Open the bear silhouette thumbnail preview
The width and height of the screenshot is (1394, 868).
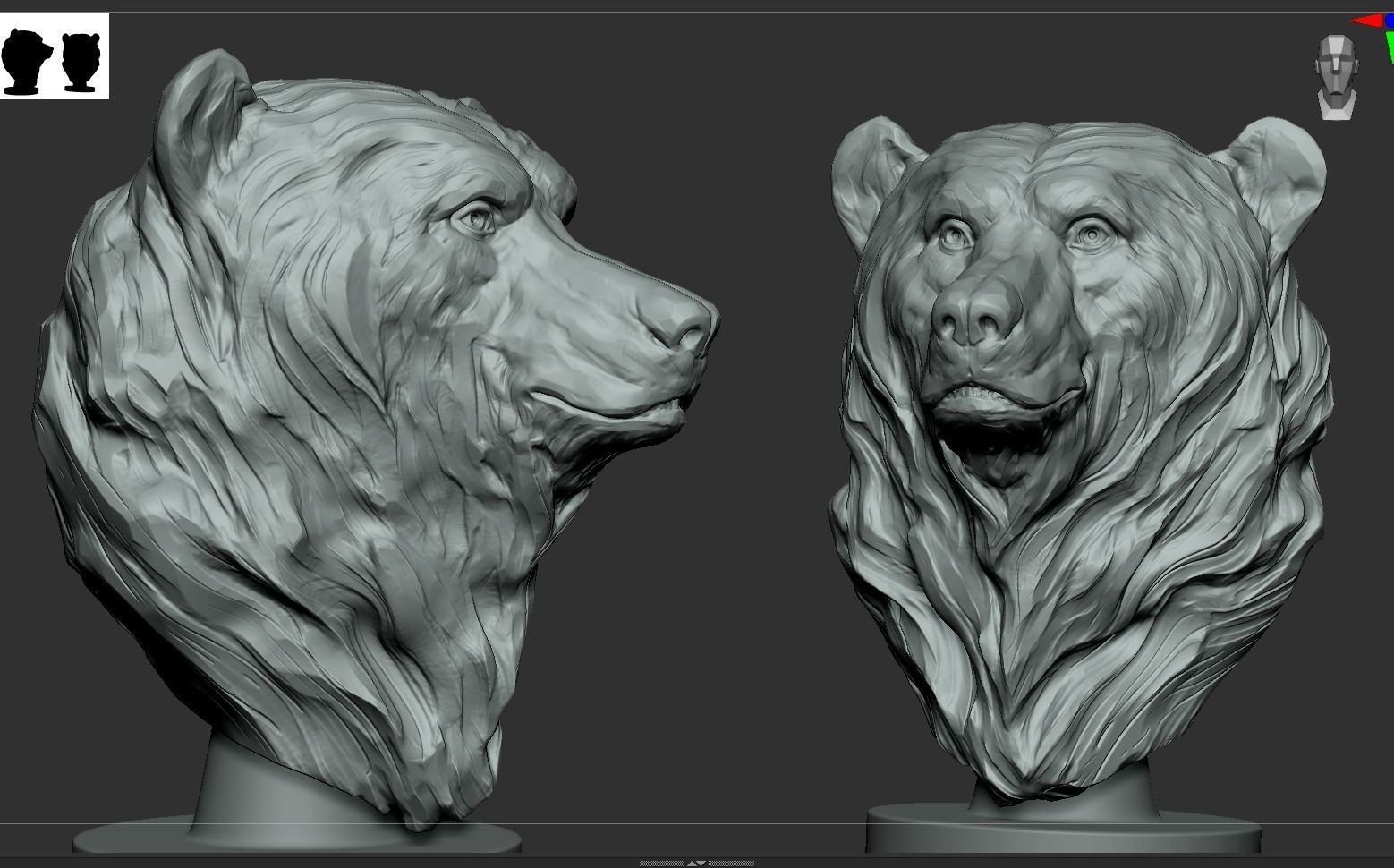click(x=55, y=55)
